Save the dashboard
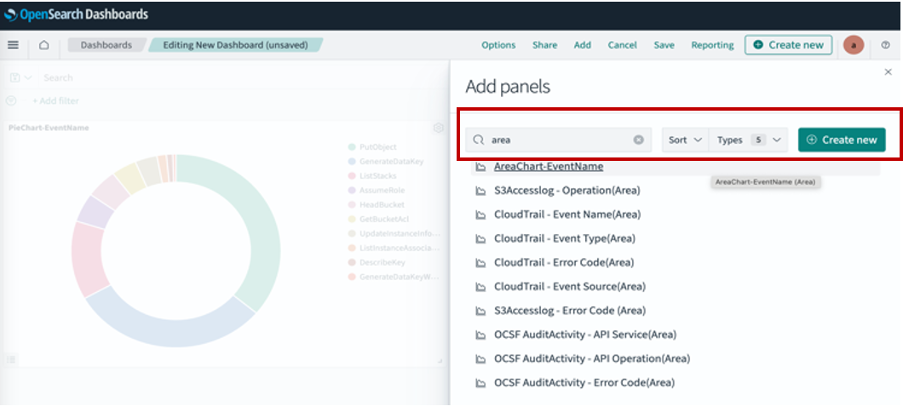Screen dimensions: 904x412 pos(664,45)
